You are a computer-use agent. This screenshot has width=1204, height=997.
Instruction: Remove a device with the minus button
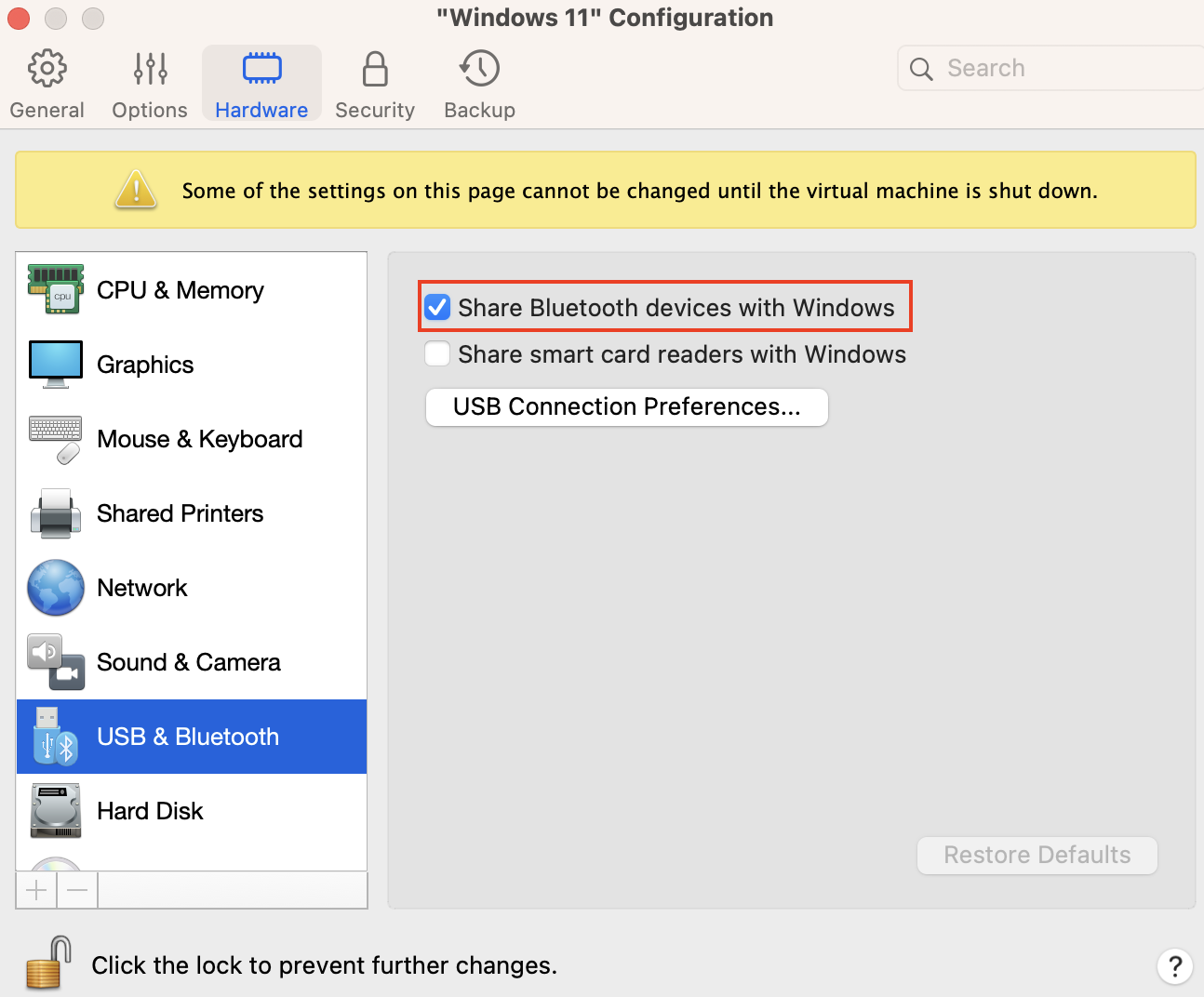77,890
